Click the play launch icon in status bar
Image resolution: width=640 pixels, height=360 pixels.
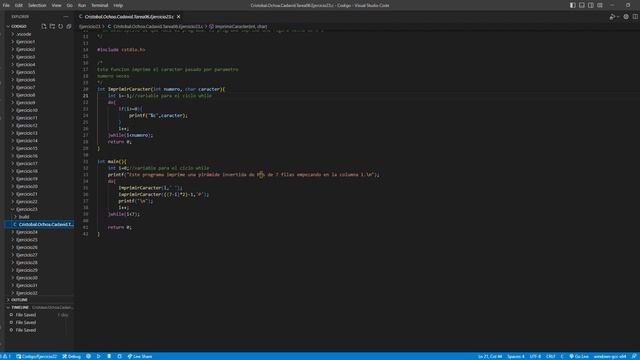pyautogui.click(x=98, y=356)
